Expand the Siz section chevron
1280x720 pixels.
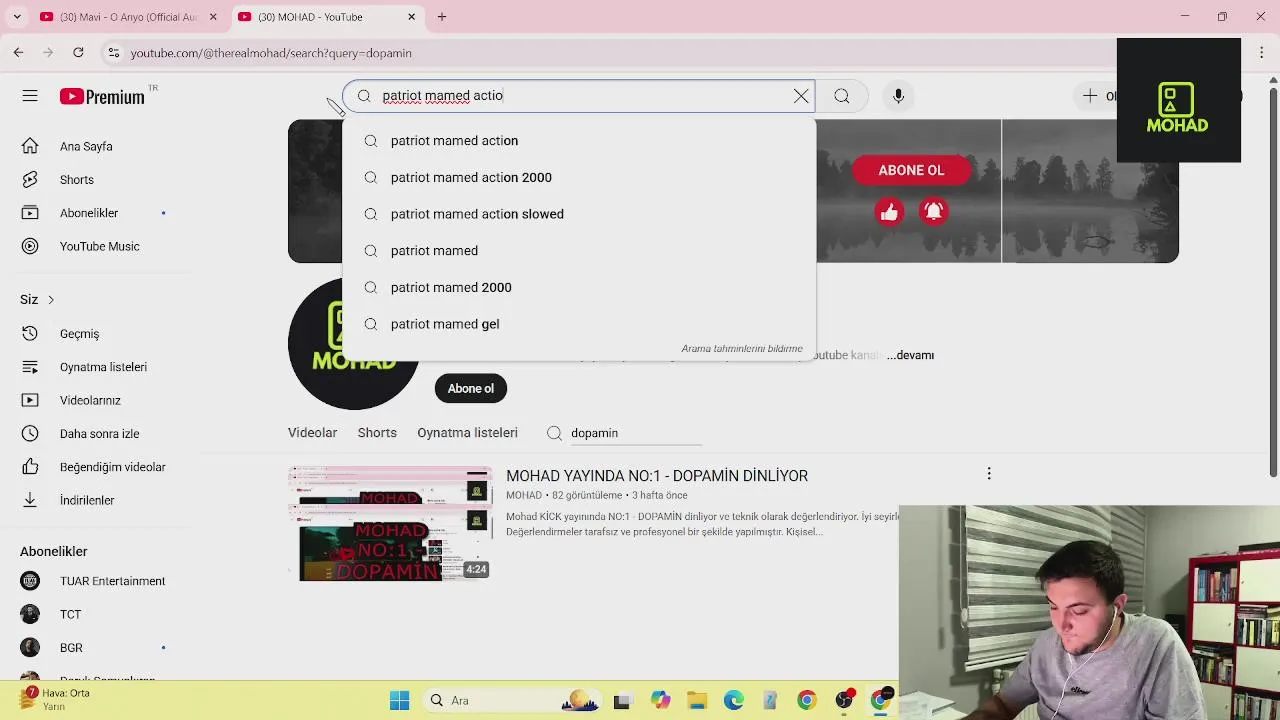(x=51, y=300)
